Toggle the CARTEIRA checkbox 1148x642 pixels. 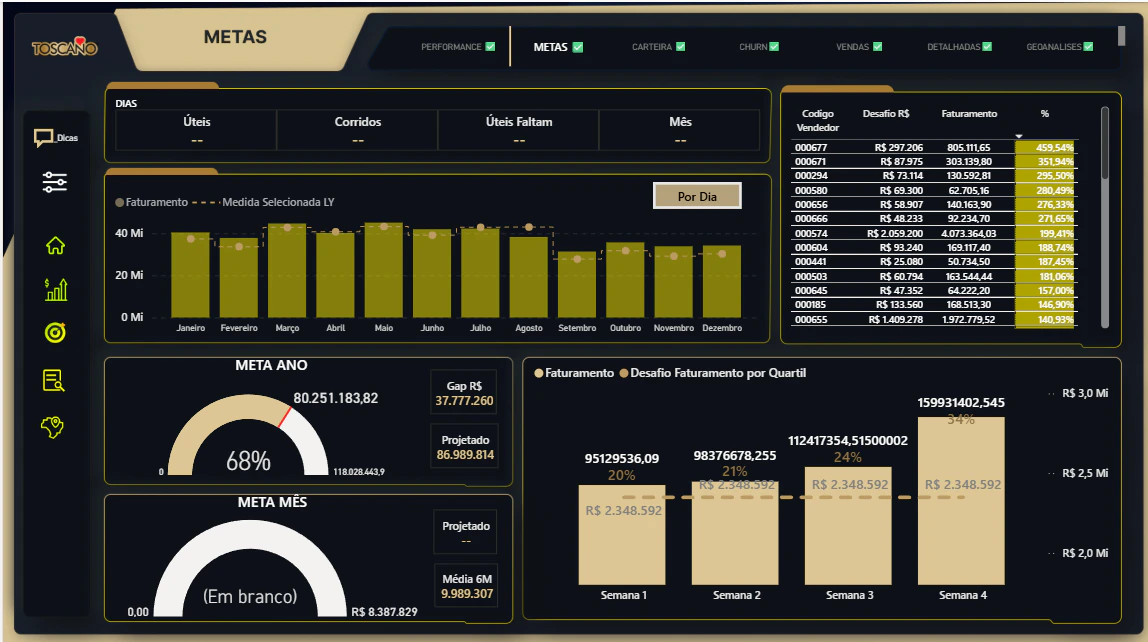pyautogui.click(x=681, y=47)
